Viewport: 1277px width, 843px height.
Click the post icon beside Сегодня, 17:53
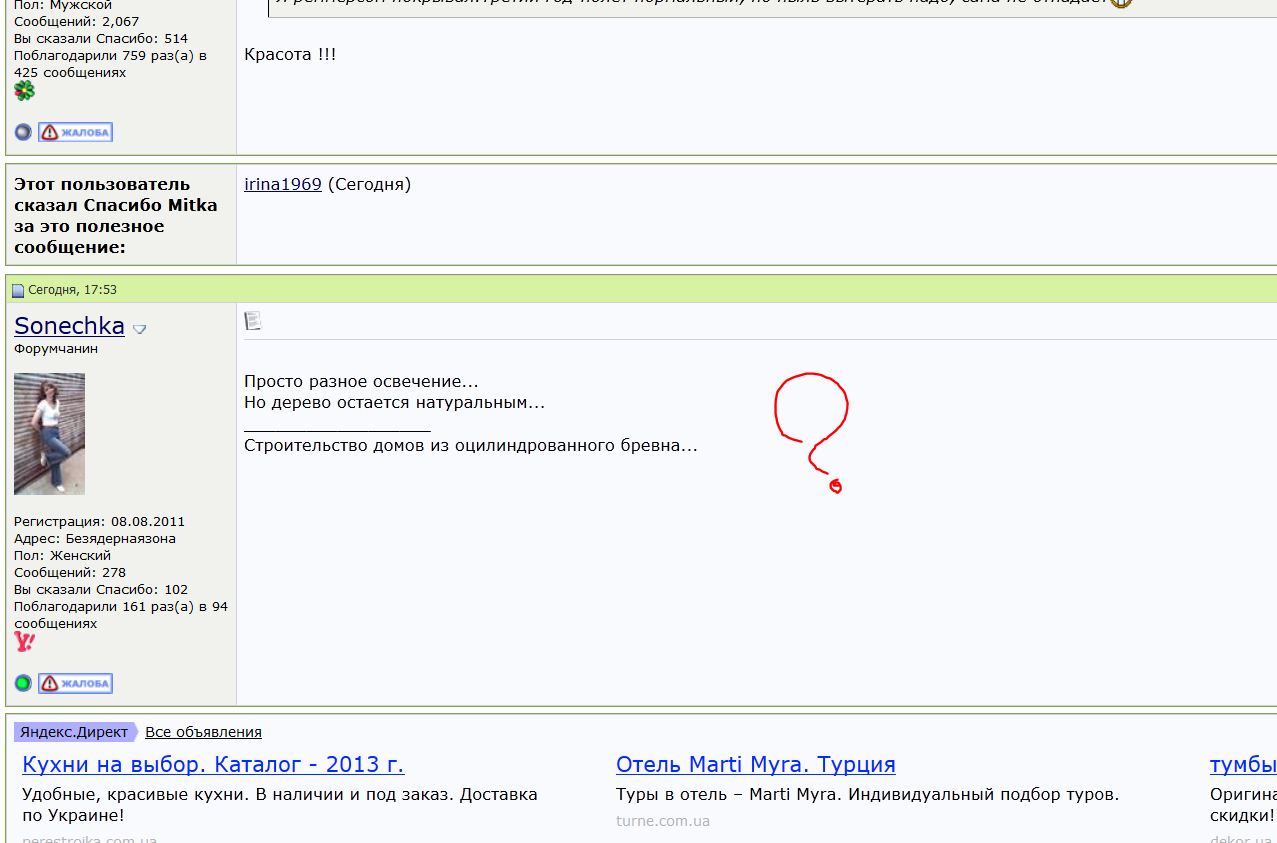coord(18,290)
